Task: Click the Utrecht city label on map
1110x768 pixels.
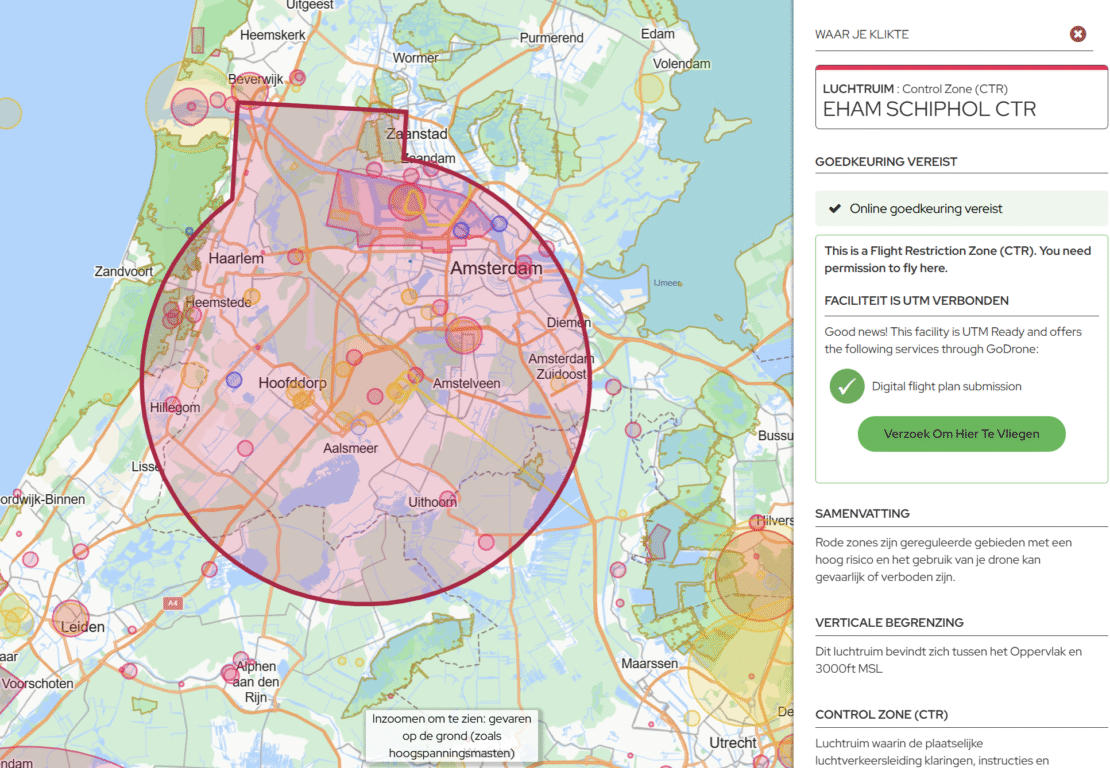Action: click(x=733, y=743)
